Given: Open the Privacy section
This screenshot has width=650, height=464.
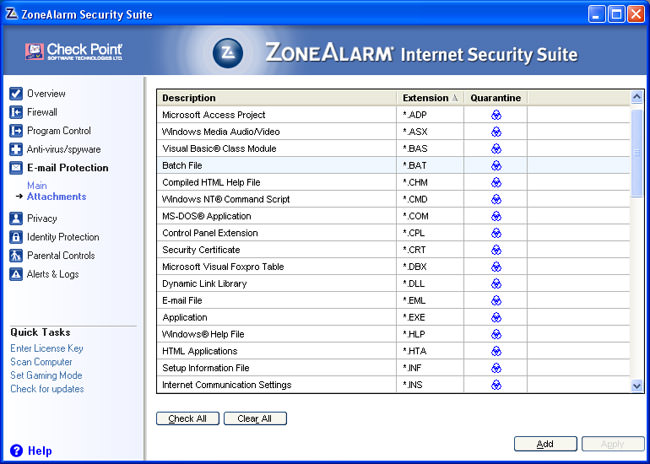Looking at the screenshot, I should [42, 219].
